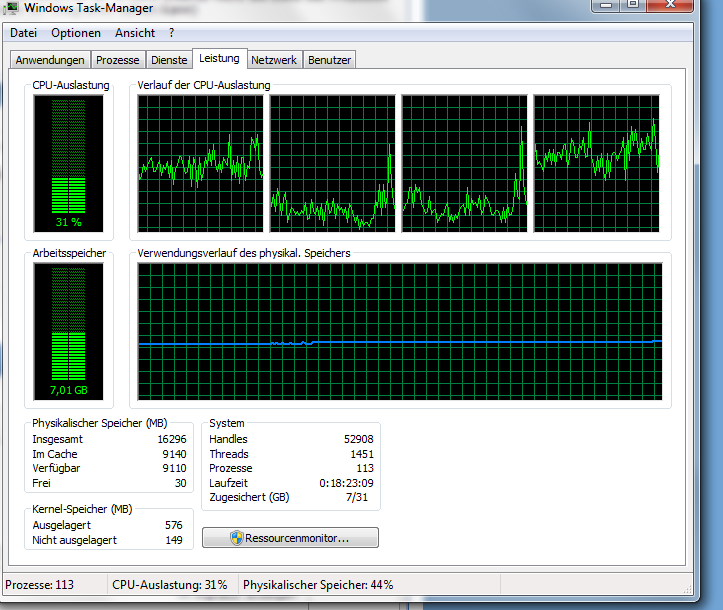Click the Ausgelagert value 576
The height and width of the screenshot is (610, 723).
pos(174,525)
